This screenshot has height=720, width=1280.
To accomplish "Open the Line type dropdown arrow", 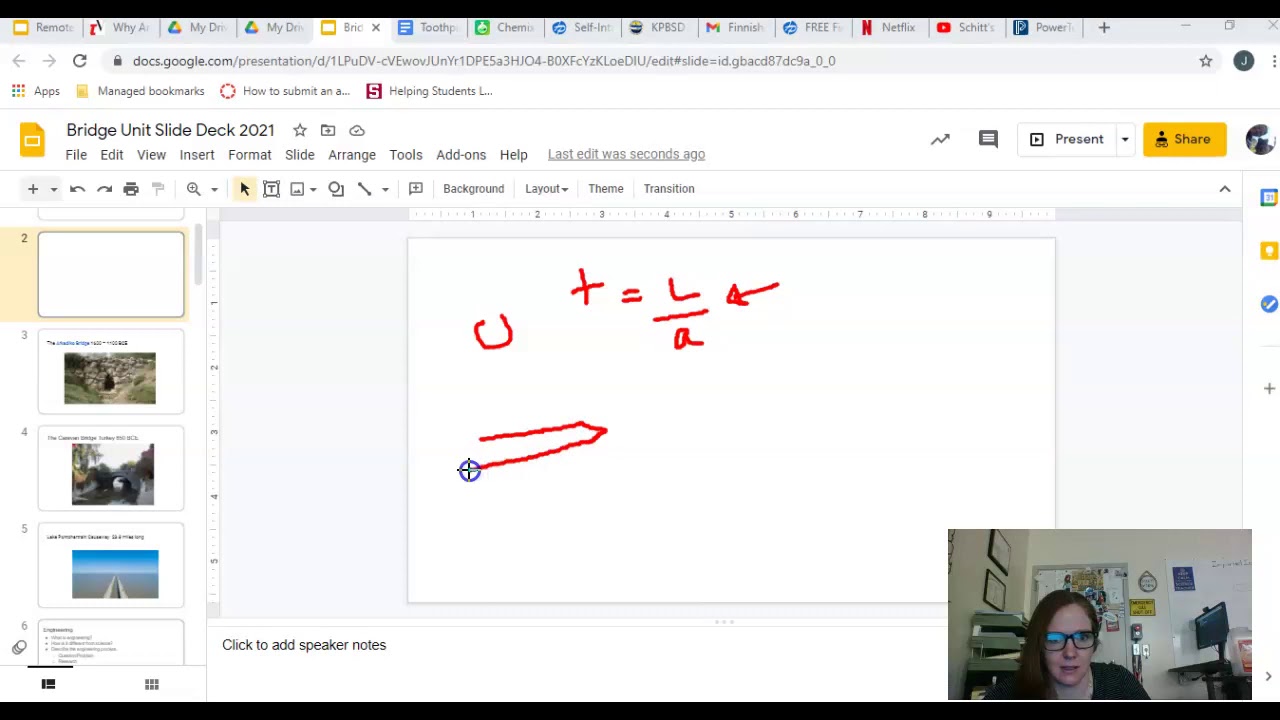I will pyautogui.click(x=385, y=189).
